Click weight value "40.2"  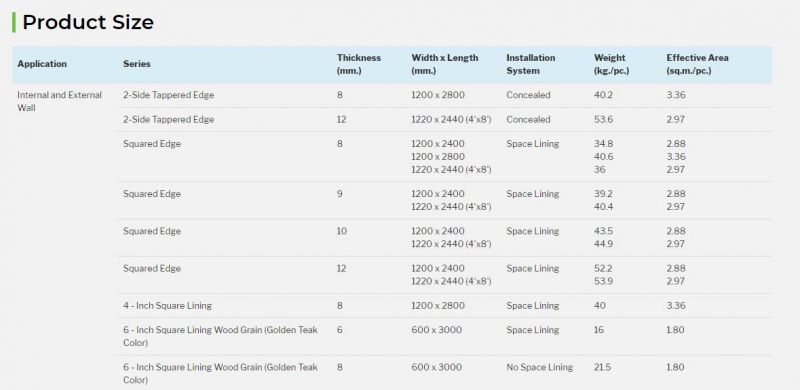603,95
